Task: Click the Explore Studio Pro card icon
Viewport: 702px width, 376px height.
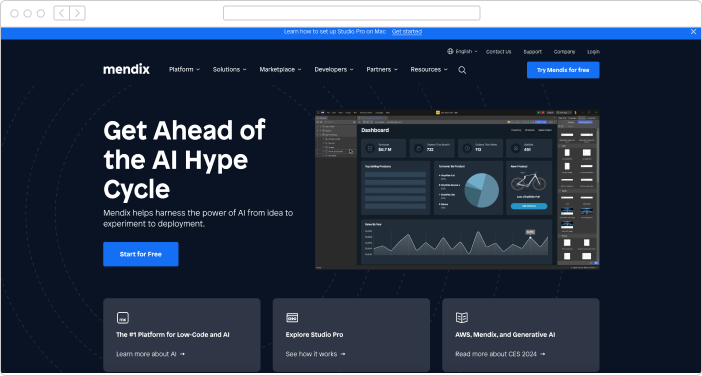Action: pyautogui.click(x=292, y=318)
